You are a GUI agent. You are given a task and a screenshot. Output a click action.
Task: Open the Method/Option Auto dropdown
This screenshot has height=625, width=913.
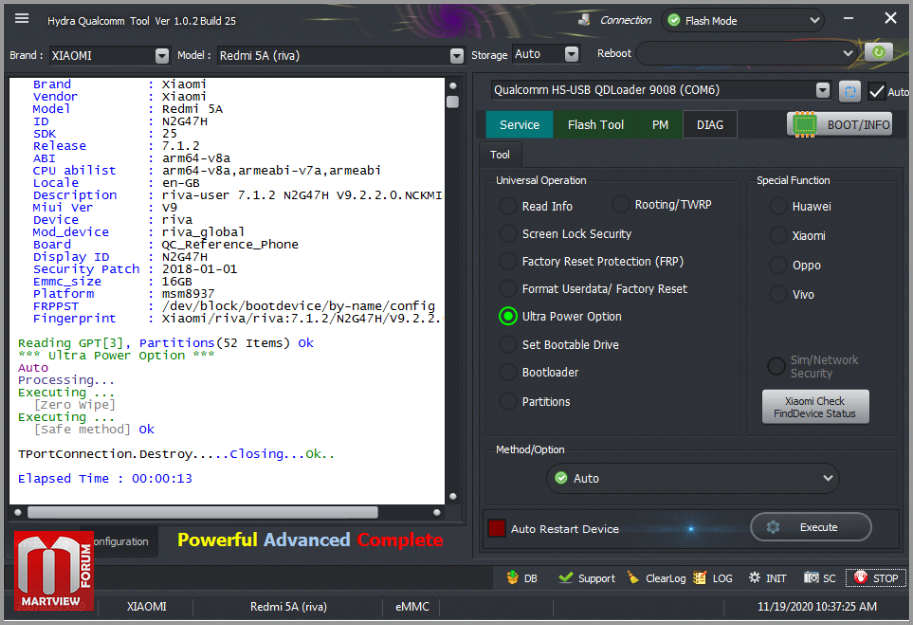[x=692, y=478]
